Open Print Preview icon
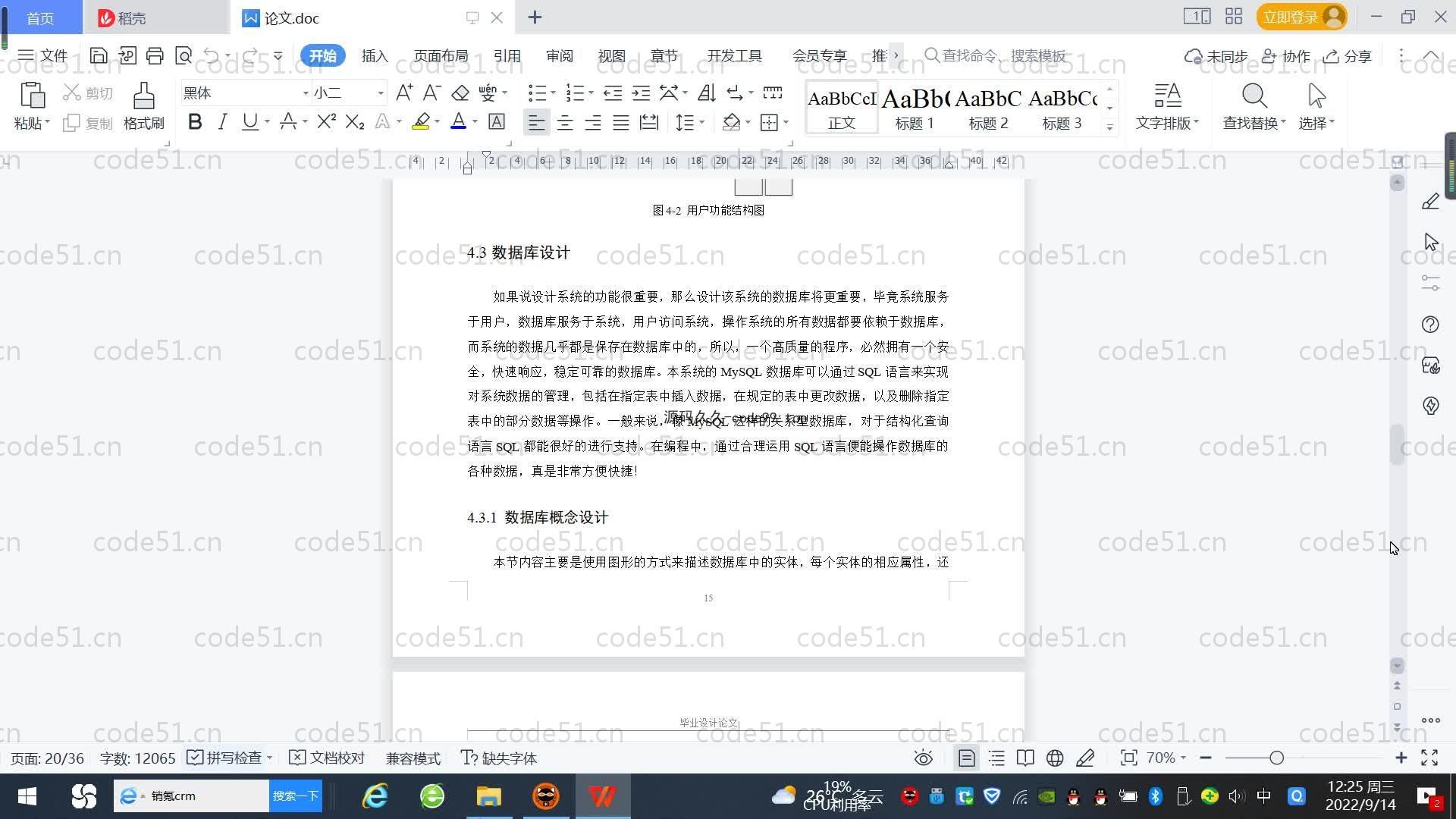1456x819 pixels. pyautogui.click(x=184, y=55)
